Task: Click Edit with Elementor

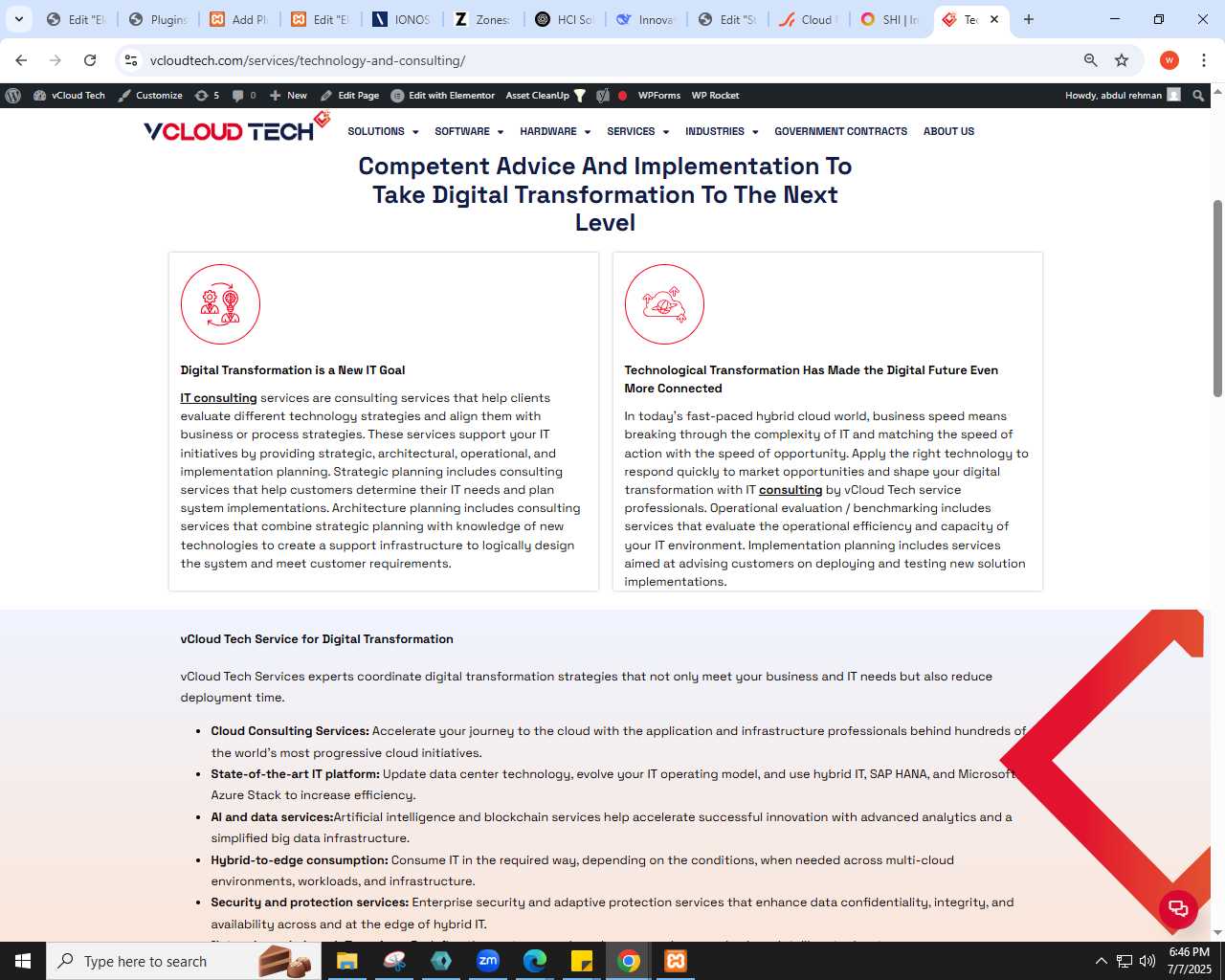Action: coord(443,96)
